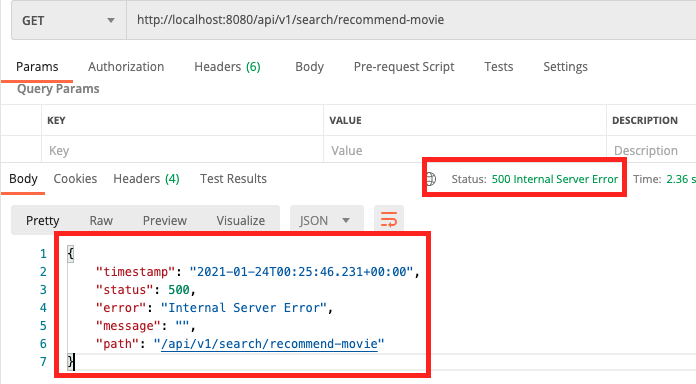Open the response Headers (4) tab

tap(146, 178)
